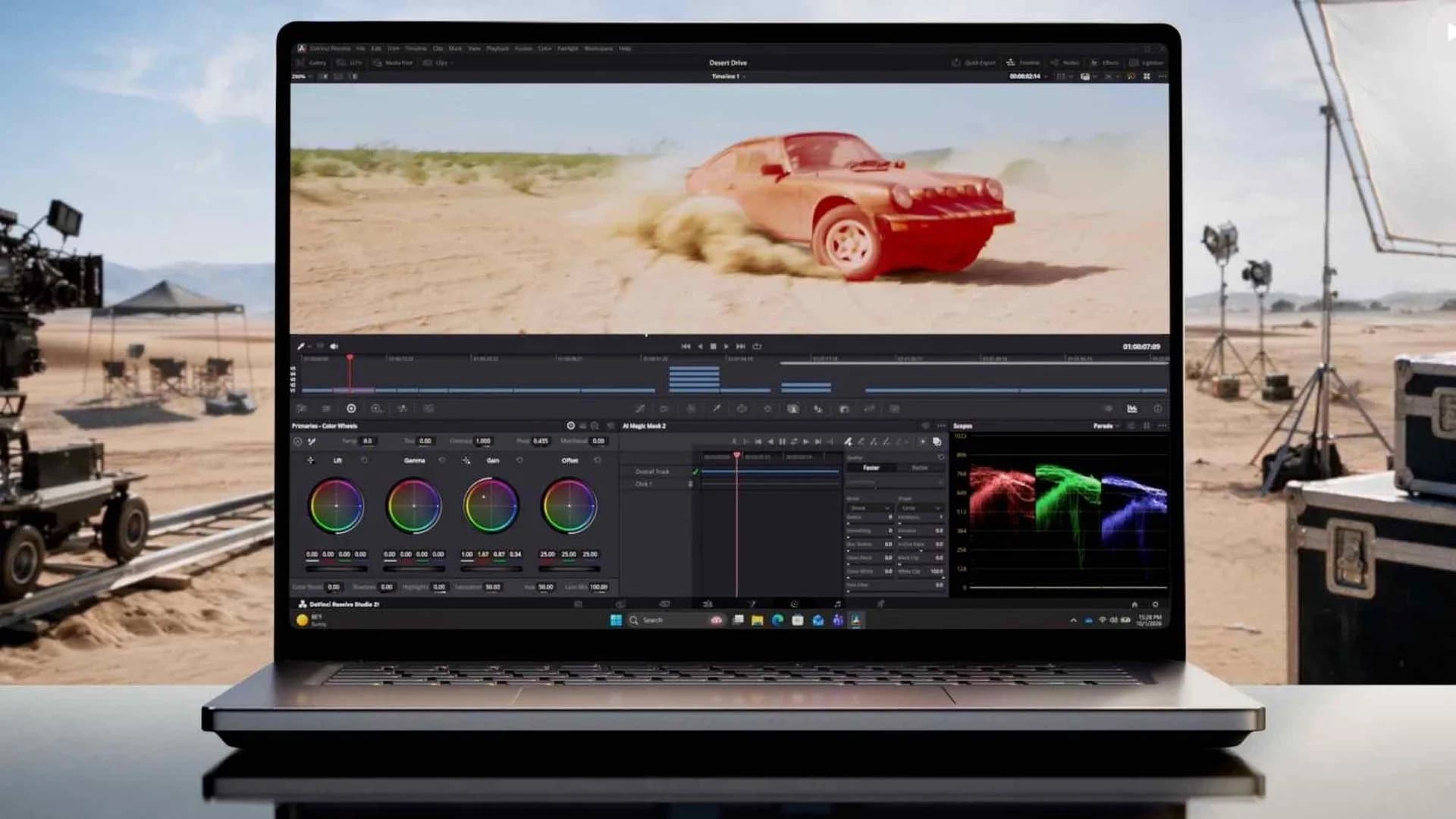The image size is (1456, 819).
Task: Toggle the Overall Track checkmark
Action: coord(695,472)
